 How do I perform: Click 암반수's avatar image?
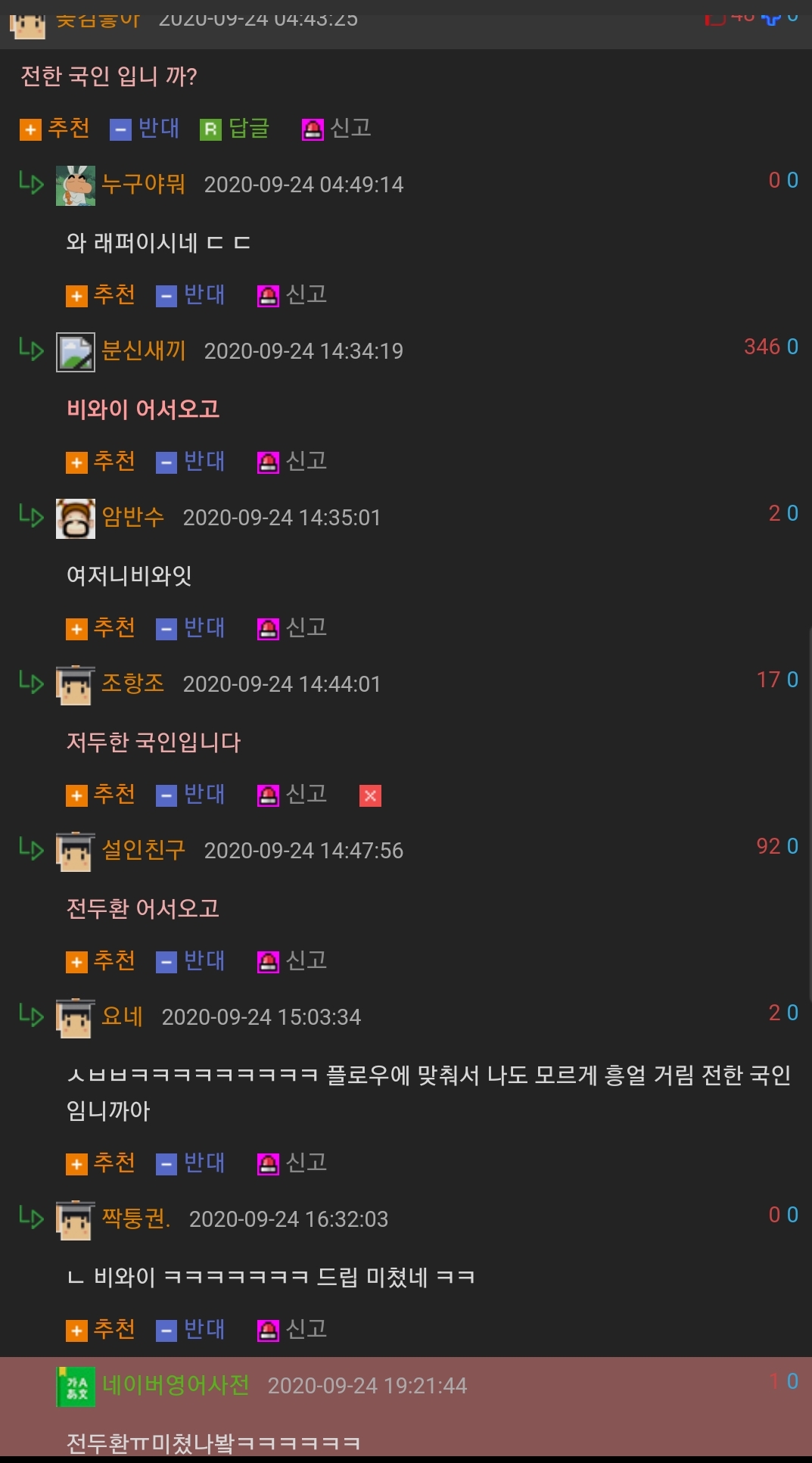[x=76, y=518]
